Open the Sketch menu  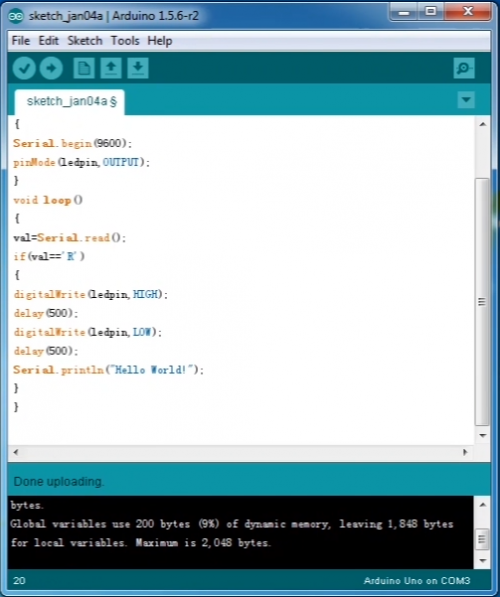[85, 41]
